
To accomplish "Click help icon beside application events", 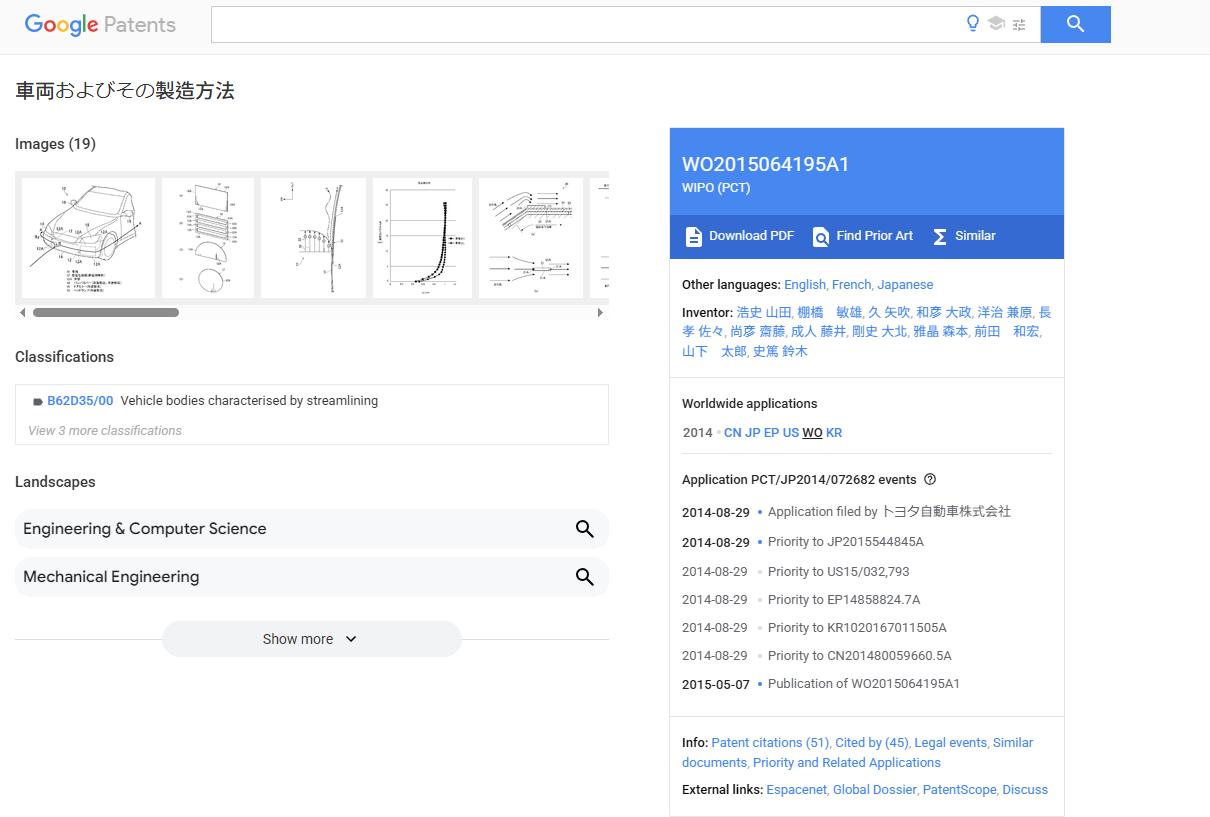I will [930, 479].
